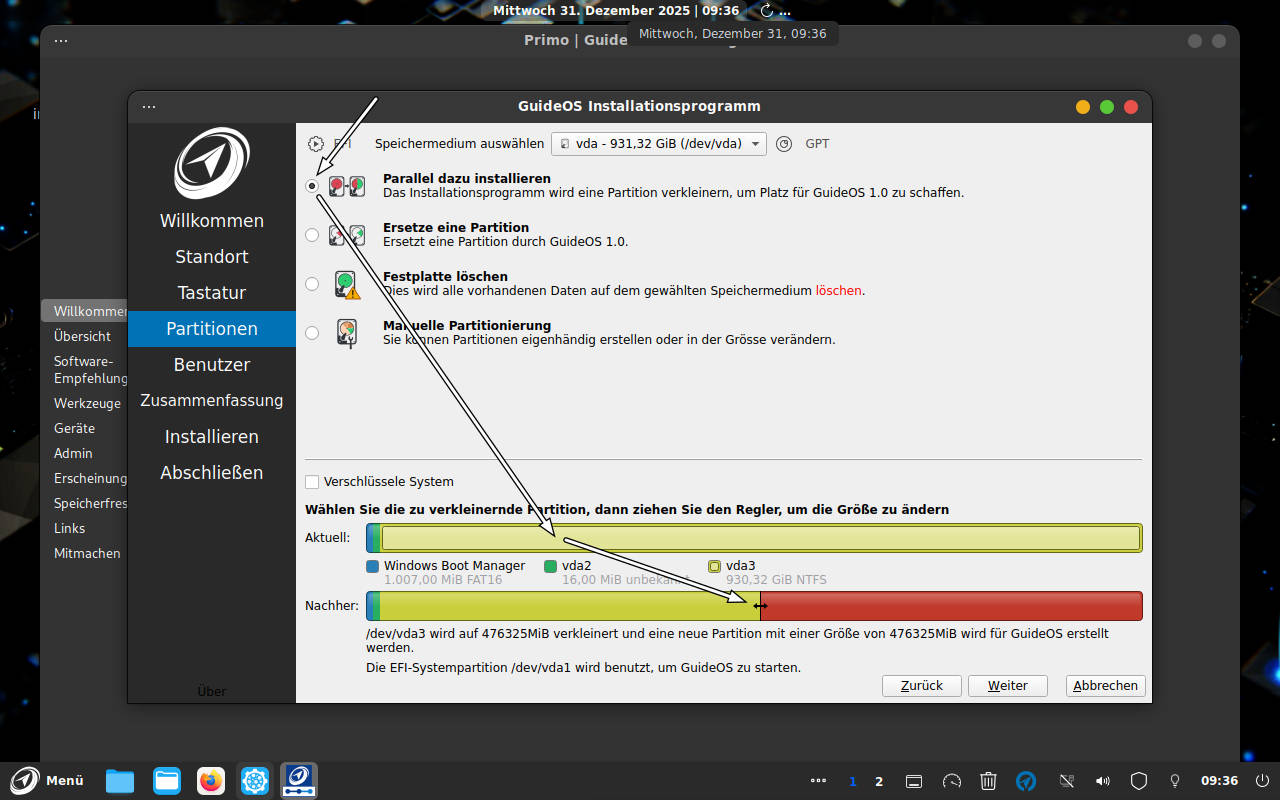Click the GPT partition table icon
The height and width of the screenshot is (800, 1280).
(784, 144)
